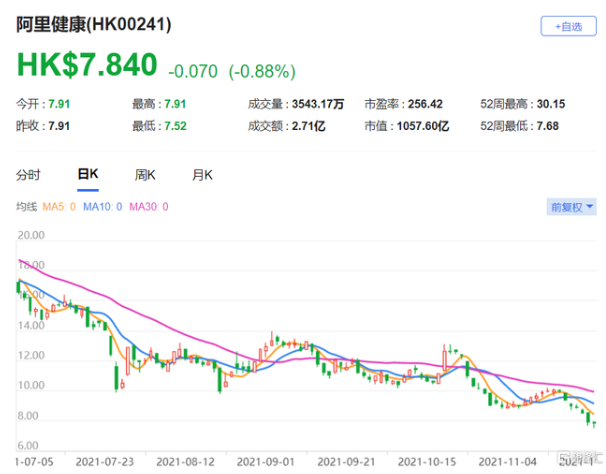The height and width of the screenshot is (474, 606).
Task: Click the 2021-11-04 date axis label
Action: point(507,462)
